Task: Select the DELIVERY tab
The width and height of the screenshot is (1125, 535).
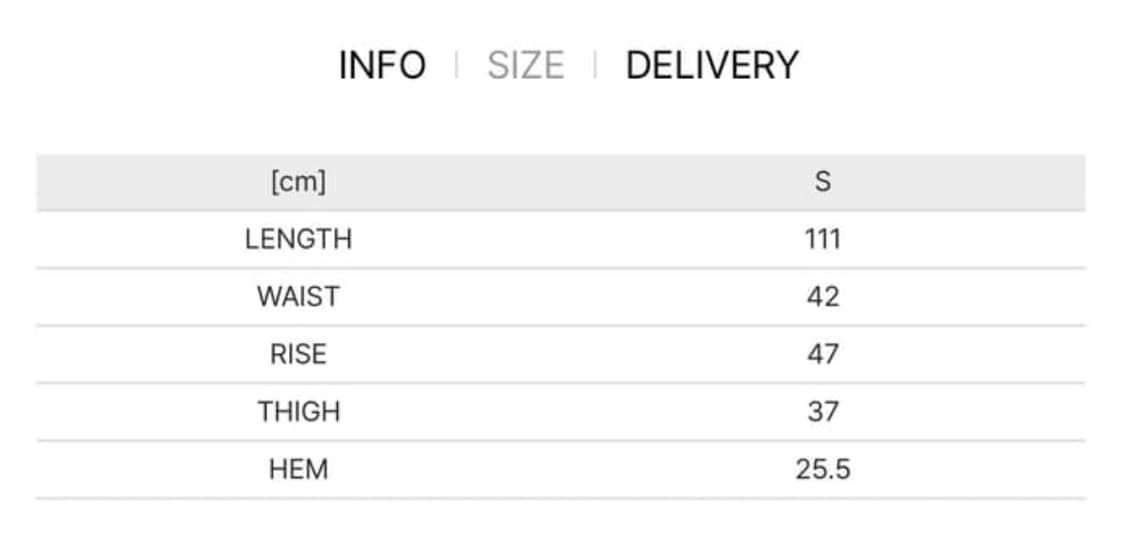Action: (x=712, y=66)
